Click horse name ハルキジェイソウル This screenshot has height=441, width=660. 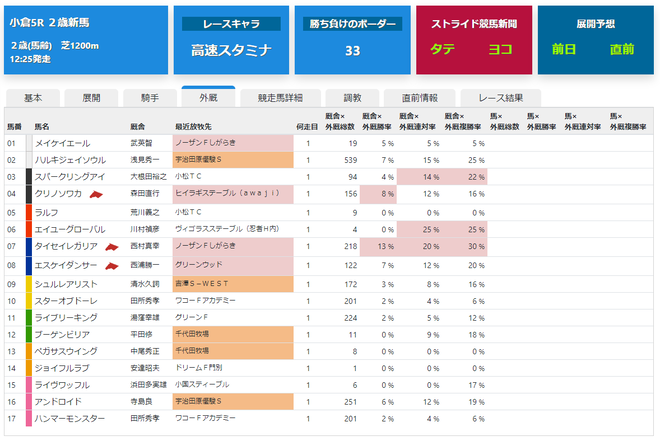click(x=70, y=160)
